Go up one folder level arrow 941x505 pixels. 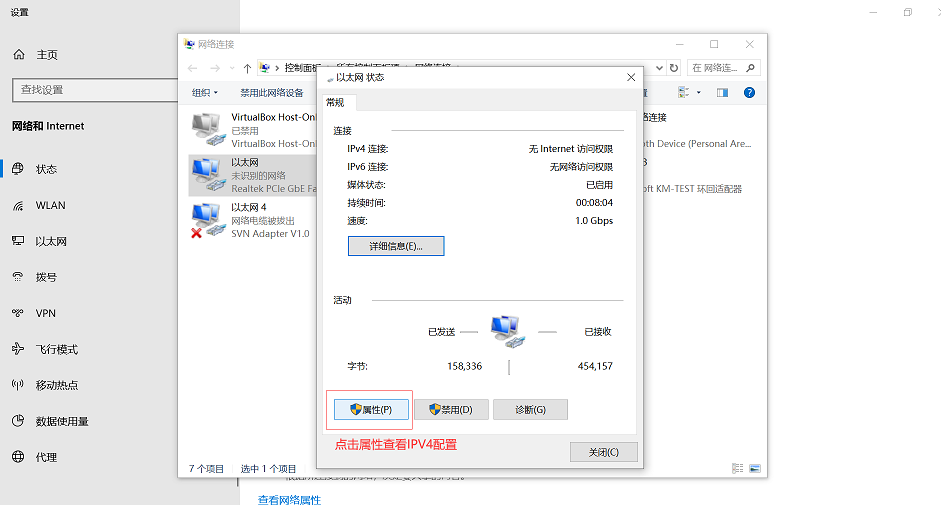tap(247, 68)
